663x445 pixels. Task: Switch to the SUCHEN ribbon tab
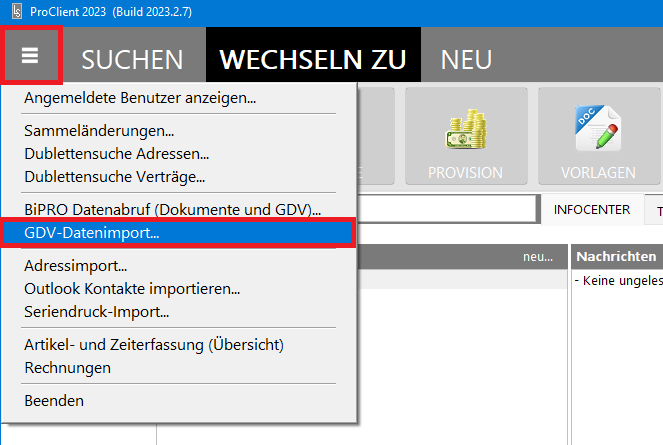(132, 59)
